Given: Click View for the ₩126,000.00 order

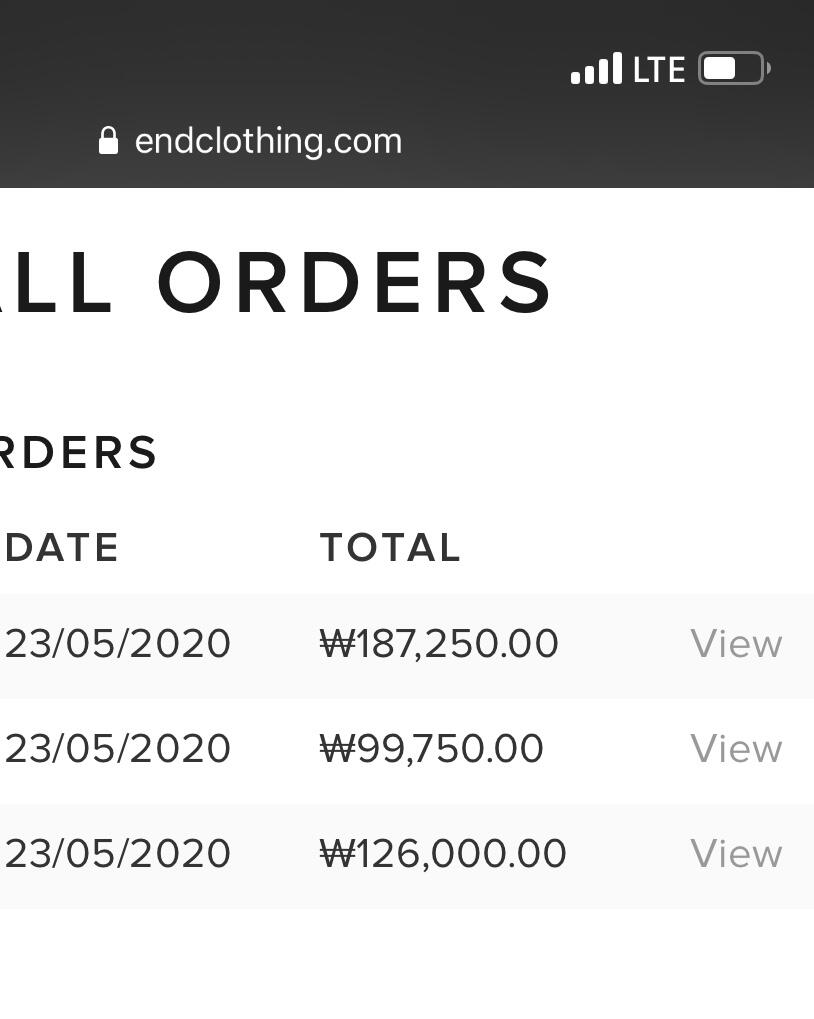Looking at the screenshot, I should pyautogui.click(x=736, y=854).
